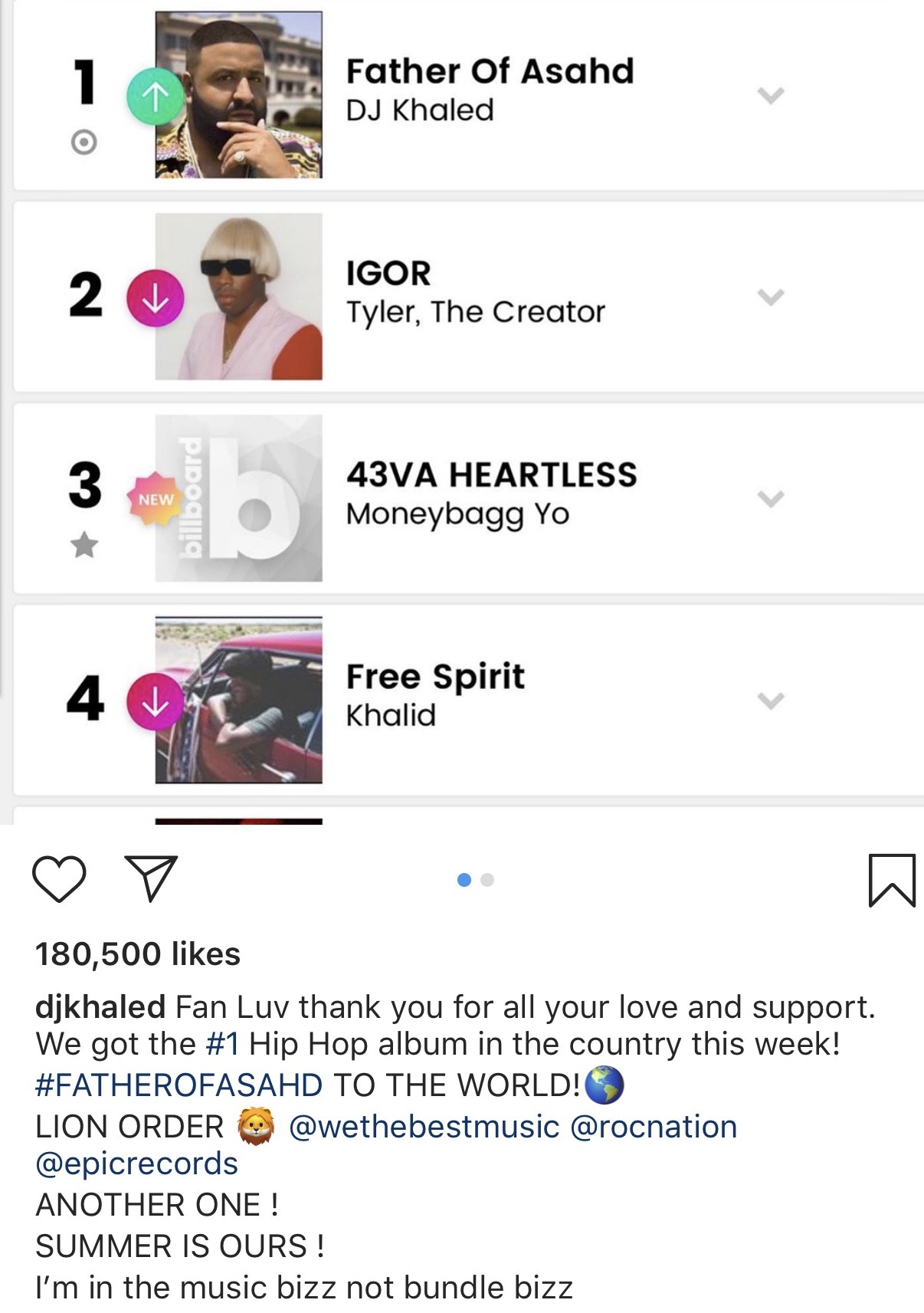Like the post with the heart icon
The width and height of the screenshot is (924, 1313).
point(59,879)
